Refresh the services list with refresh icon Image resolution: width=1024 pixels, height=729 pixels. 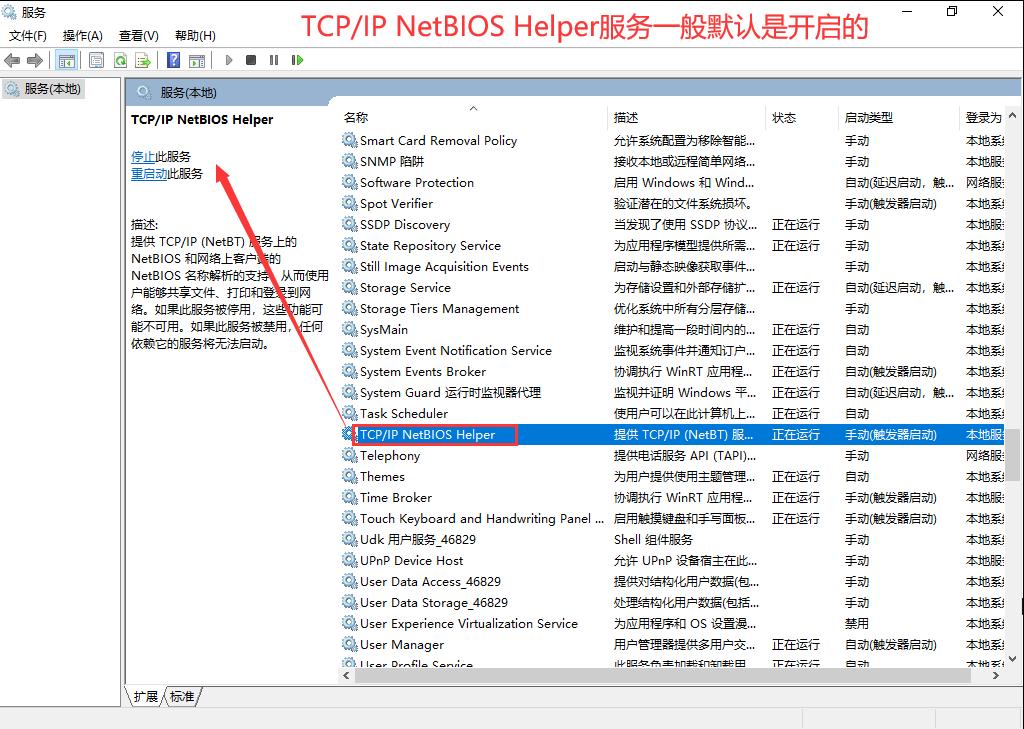tap(121, 59)
